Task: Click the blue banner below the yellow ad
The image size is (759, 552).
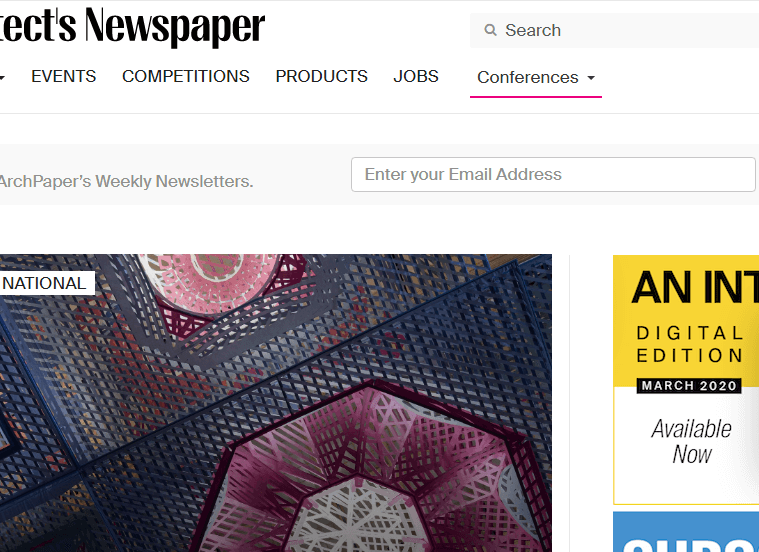Action: pos(686,532)
